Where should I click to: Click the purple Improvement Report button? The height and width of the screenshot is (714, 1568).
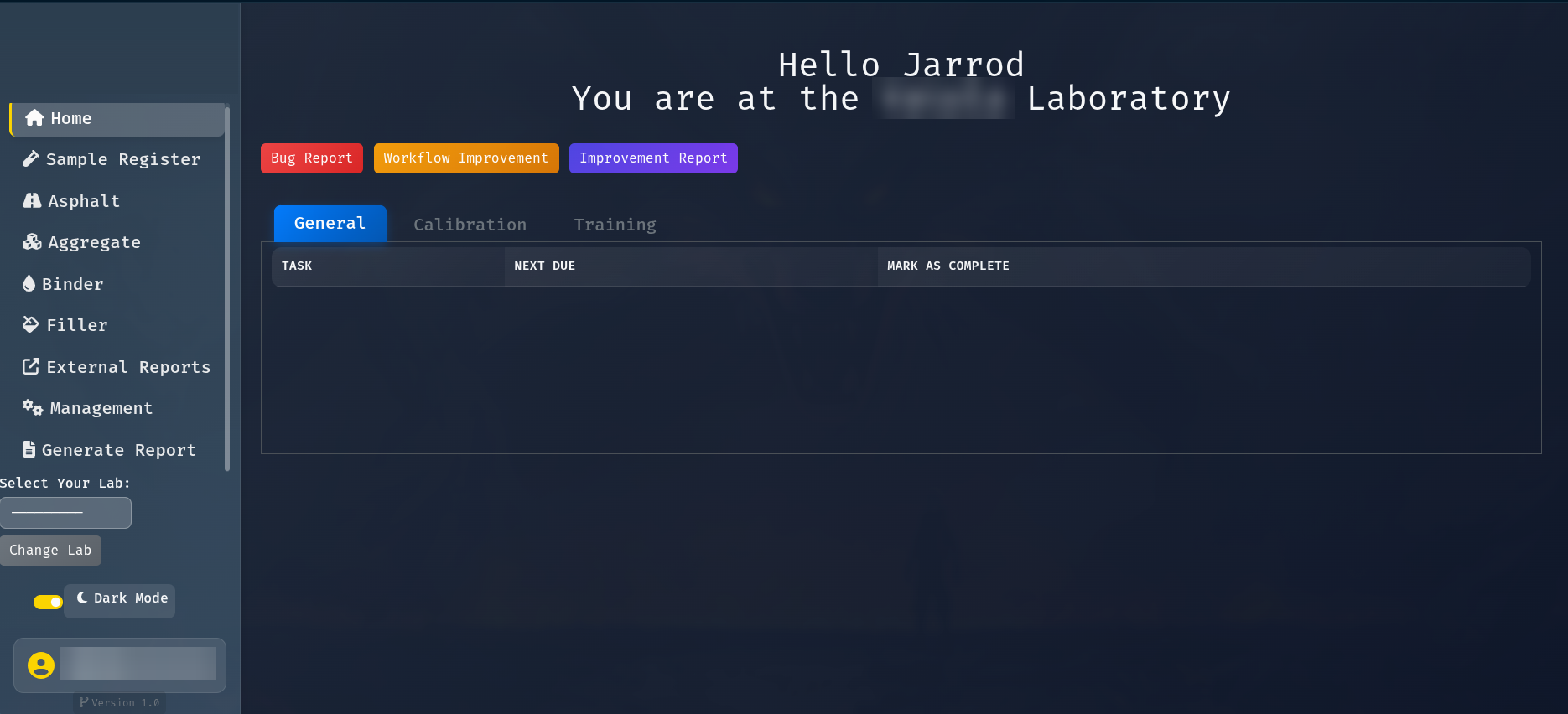click(653, 158)
